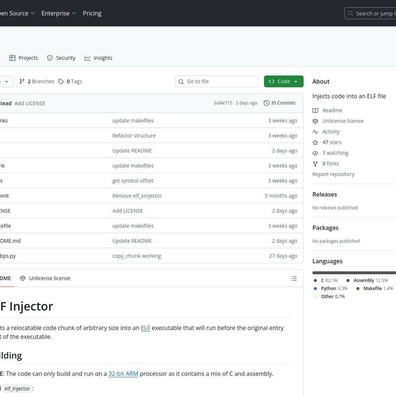The image size is (396, 396).
Task: Click Report repository link
Action: pyautogui.click(x=333, y=174)
